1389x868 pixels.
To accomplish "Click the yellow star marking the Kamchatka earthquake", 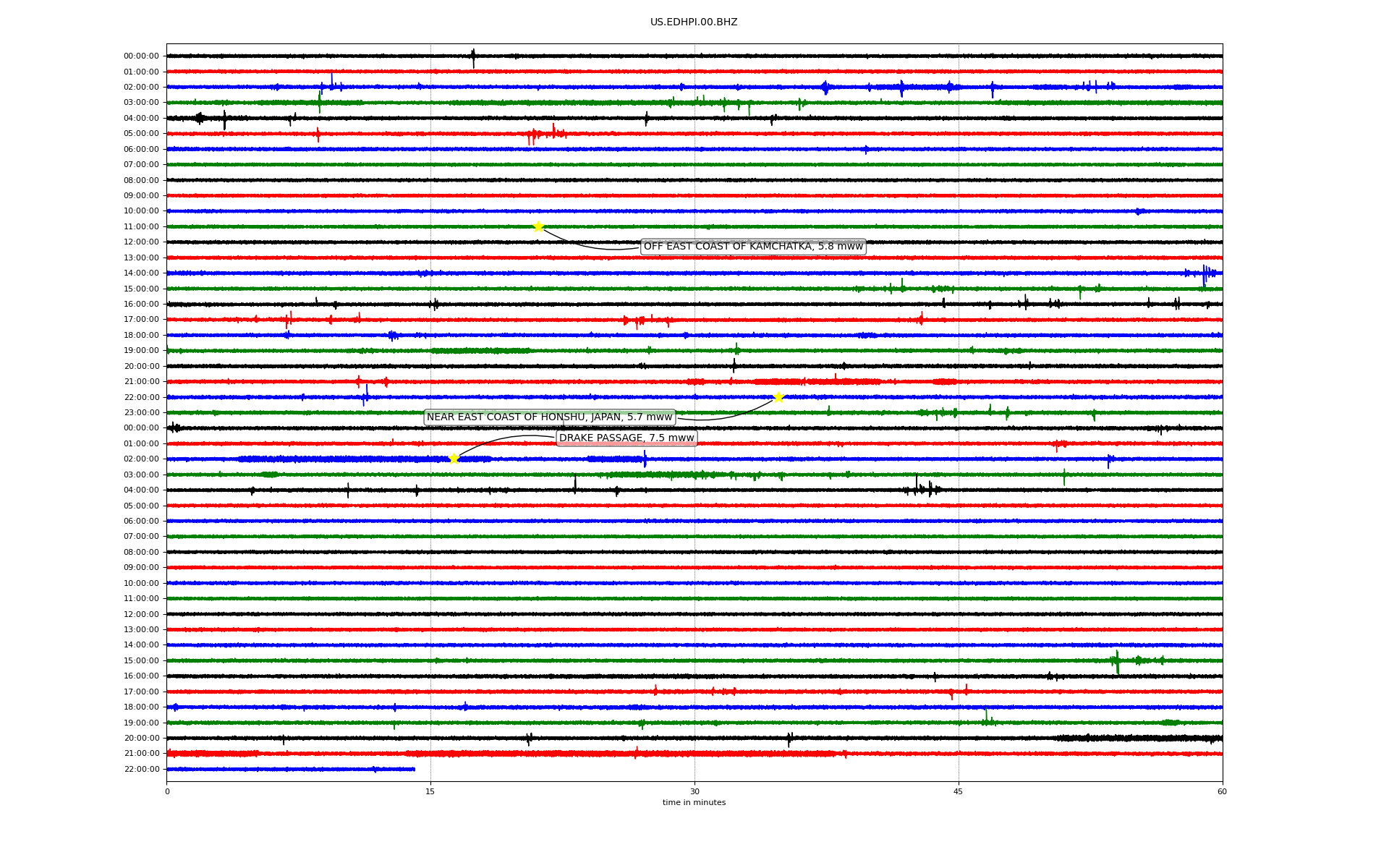I will tap(538, 226).
